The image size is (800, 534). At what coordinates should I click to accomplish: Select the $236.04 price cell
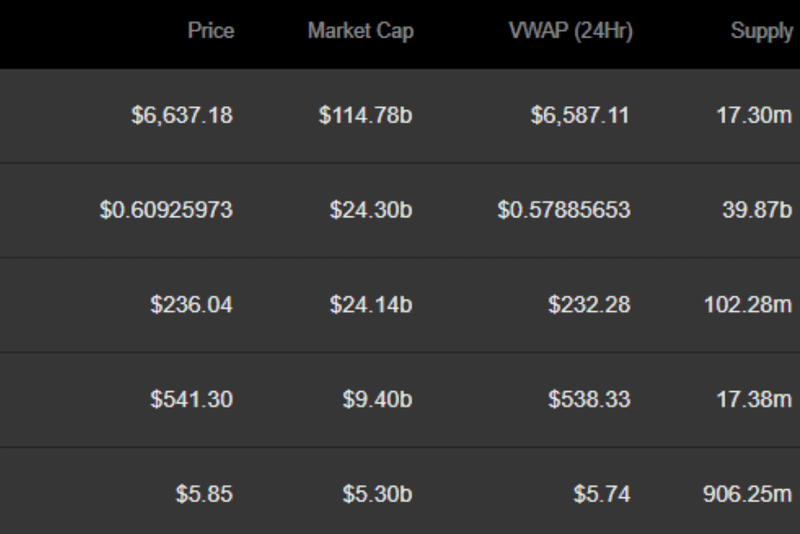[x=192, y=305]
